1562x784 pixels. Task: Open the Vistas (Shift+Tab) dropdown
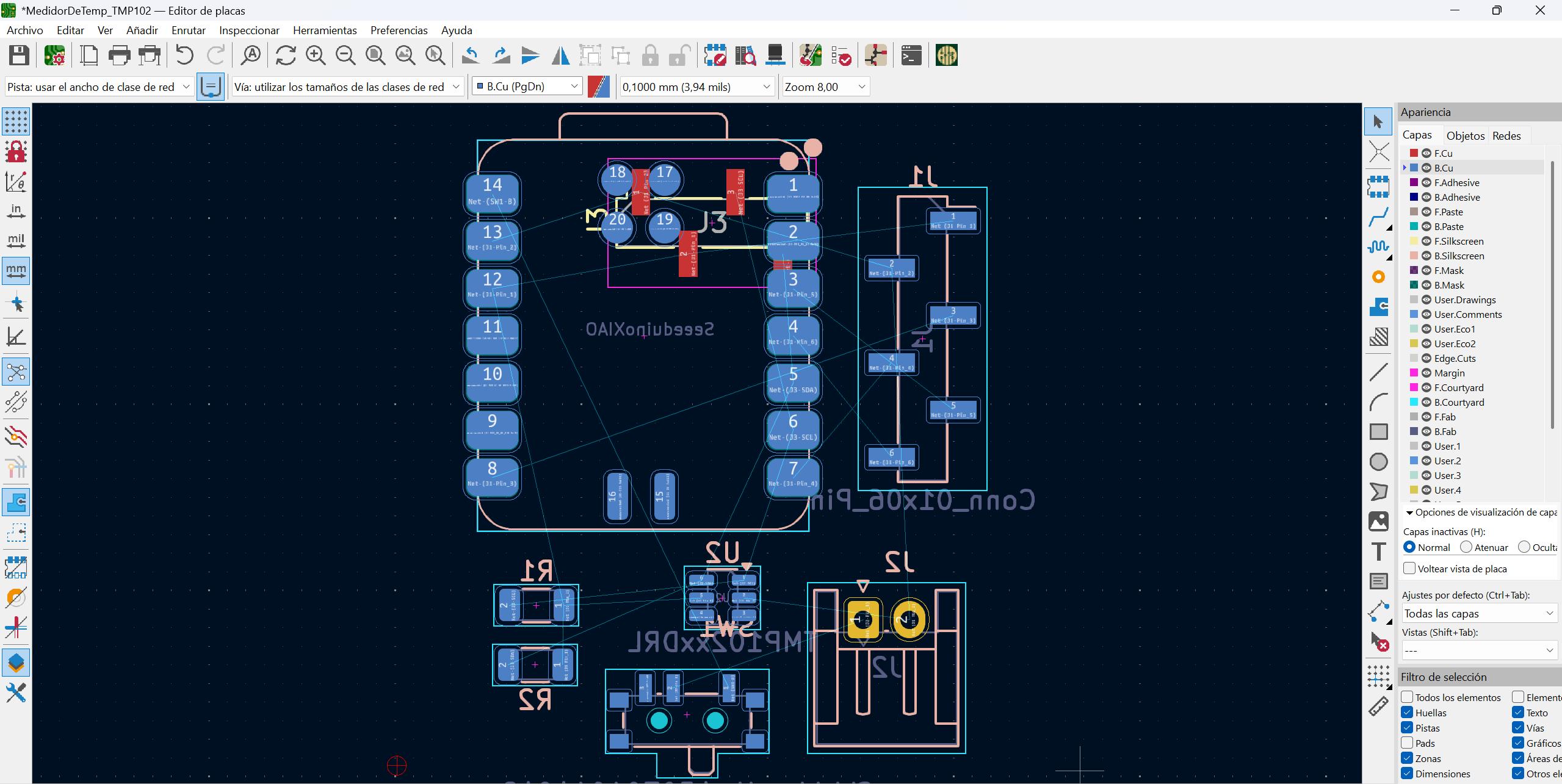[1480, 650]
